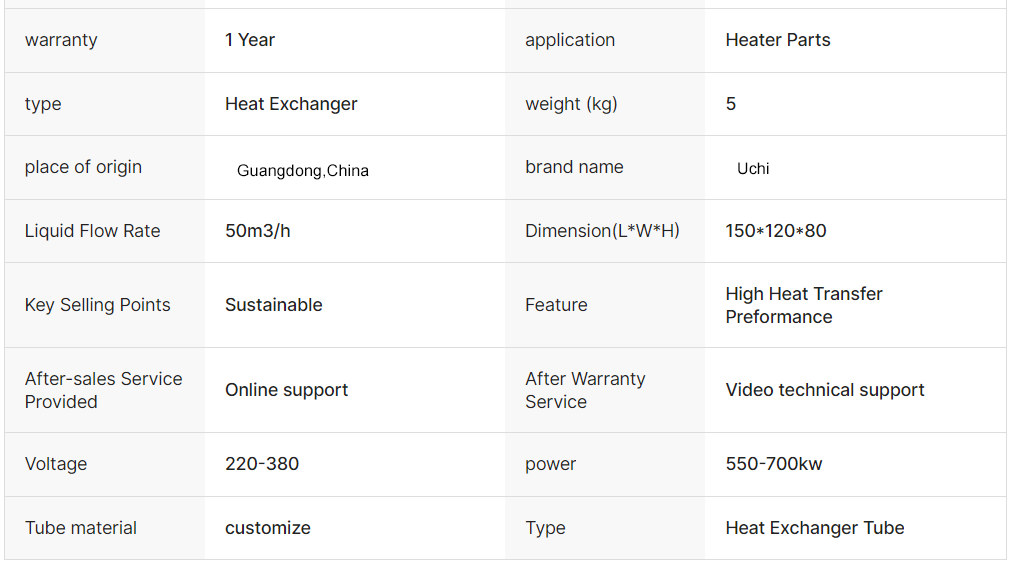This screenshot has width=1013, height=569.
Task: Click the "50m3/h" flow rate value
Action: (258, 231)
